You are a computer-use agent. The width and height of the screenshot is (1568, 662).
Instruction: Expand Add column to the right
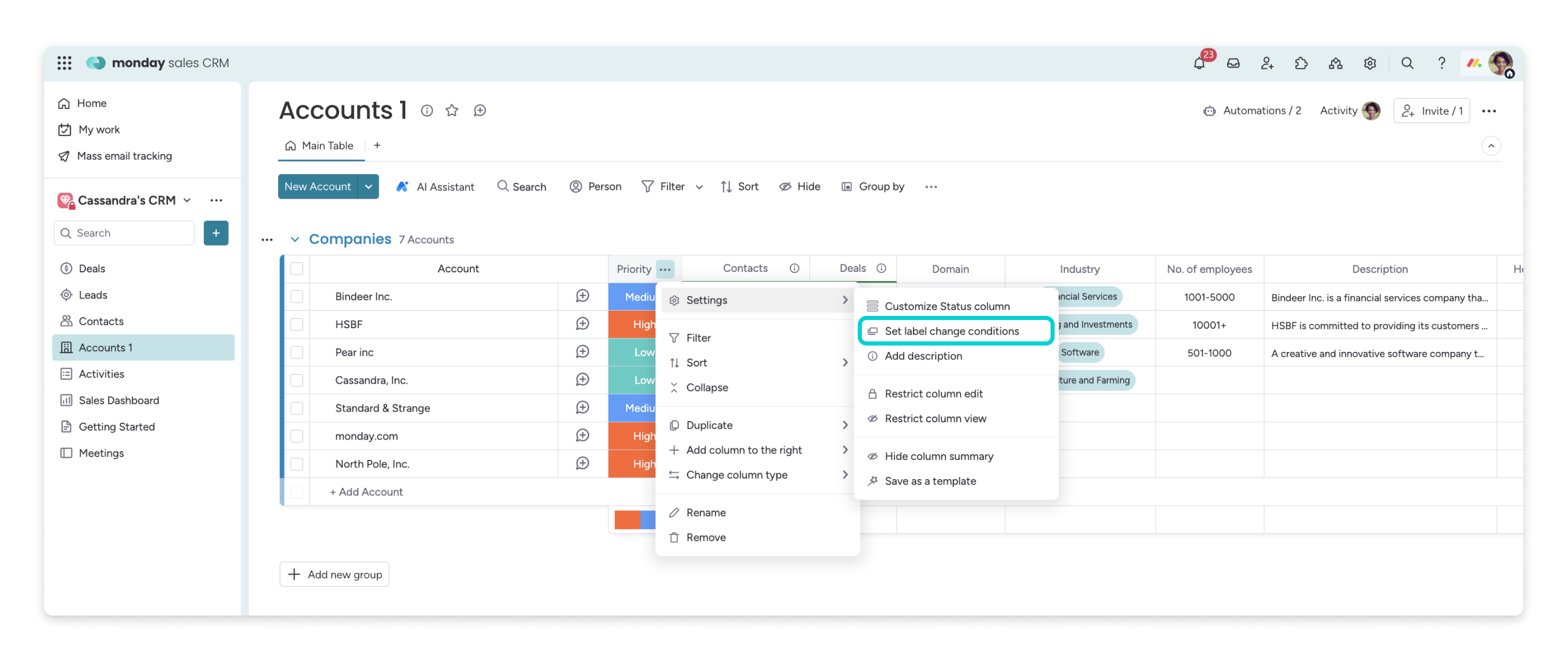tap(758, 451)
